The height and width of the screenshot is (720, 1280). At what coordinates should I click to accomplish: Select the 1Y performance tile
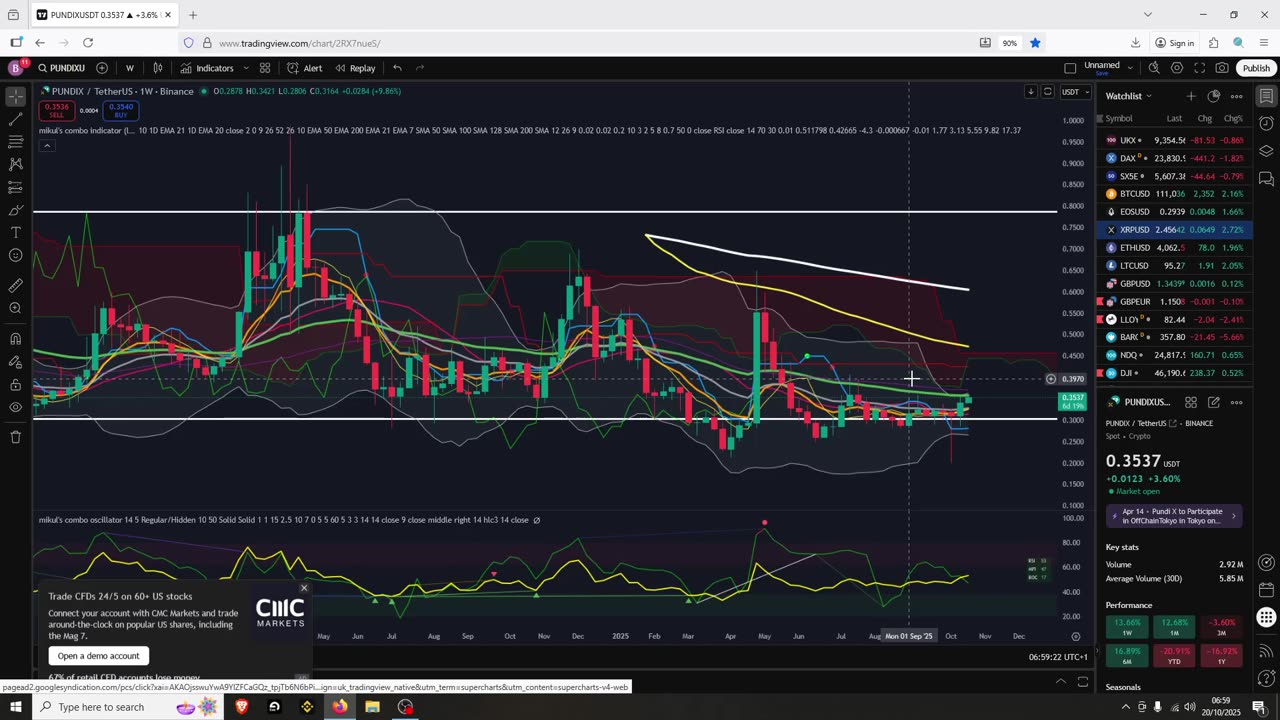(1221, 656)
